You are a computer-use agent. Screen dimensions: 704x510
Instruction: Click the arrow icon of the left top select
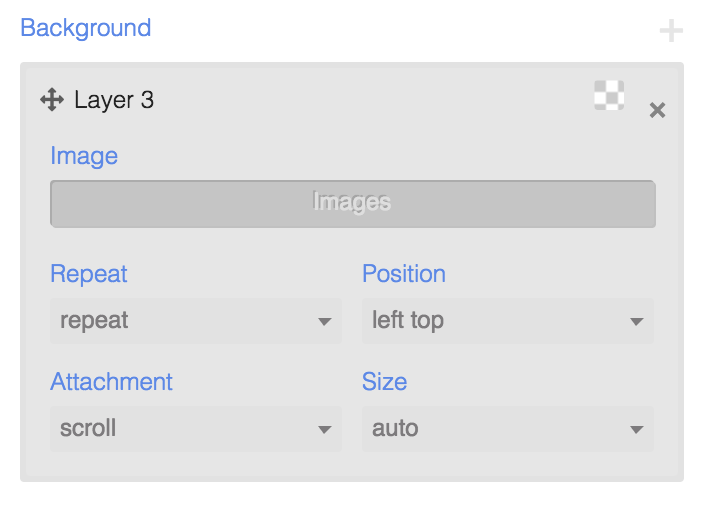[x=637, y=321]
